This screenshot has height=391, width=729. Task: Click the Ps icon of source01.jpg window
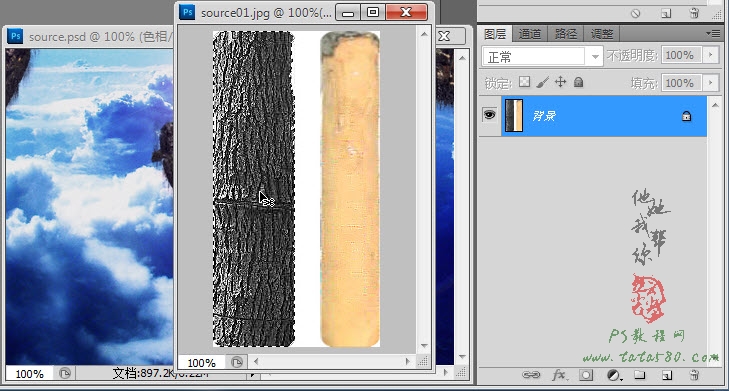(x=187, y=12)
